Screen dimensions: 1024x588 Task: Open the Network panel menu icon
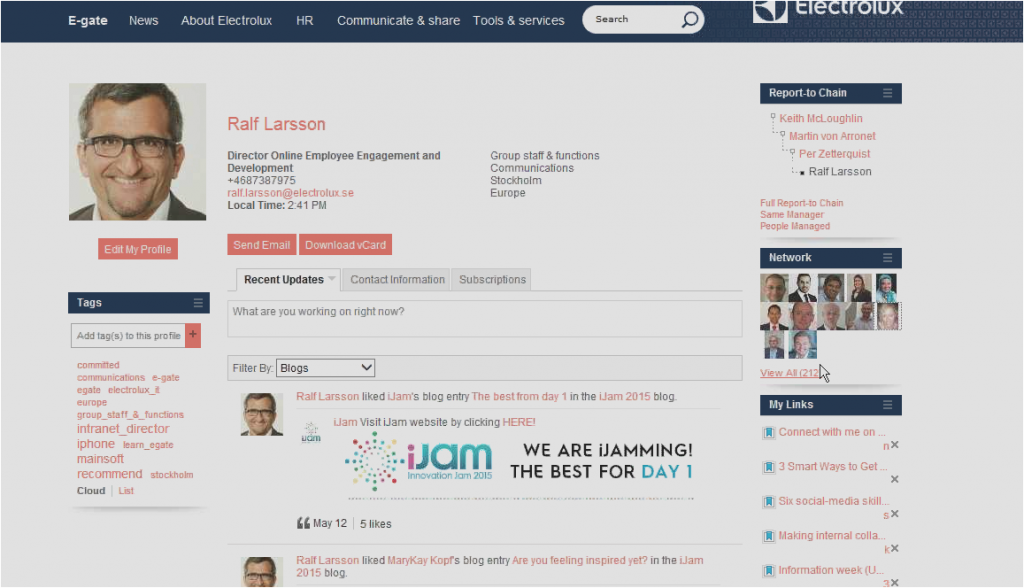coord(887,258)
